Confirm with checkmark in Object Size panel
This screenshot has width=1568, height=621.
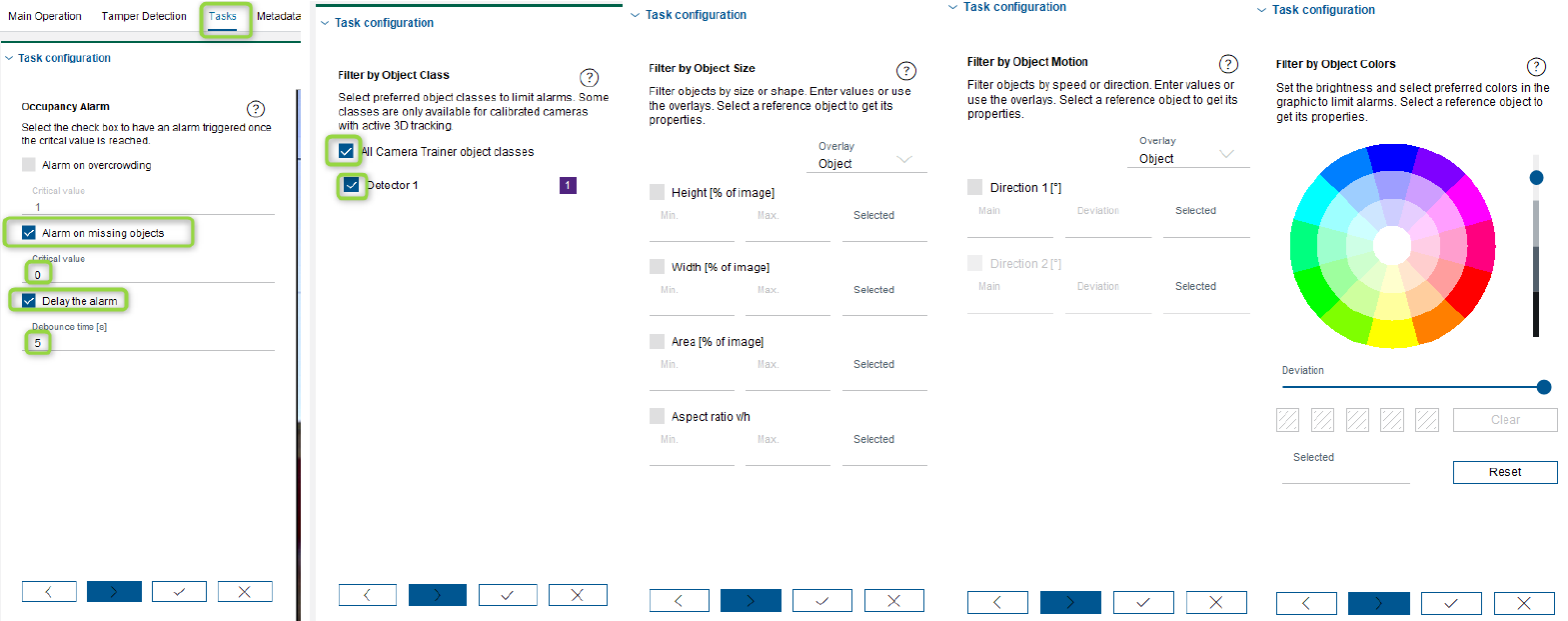click(x=821, y=601)
